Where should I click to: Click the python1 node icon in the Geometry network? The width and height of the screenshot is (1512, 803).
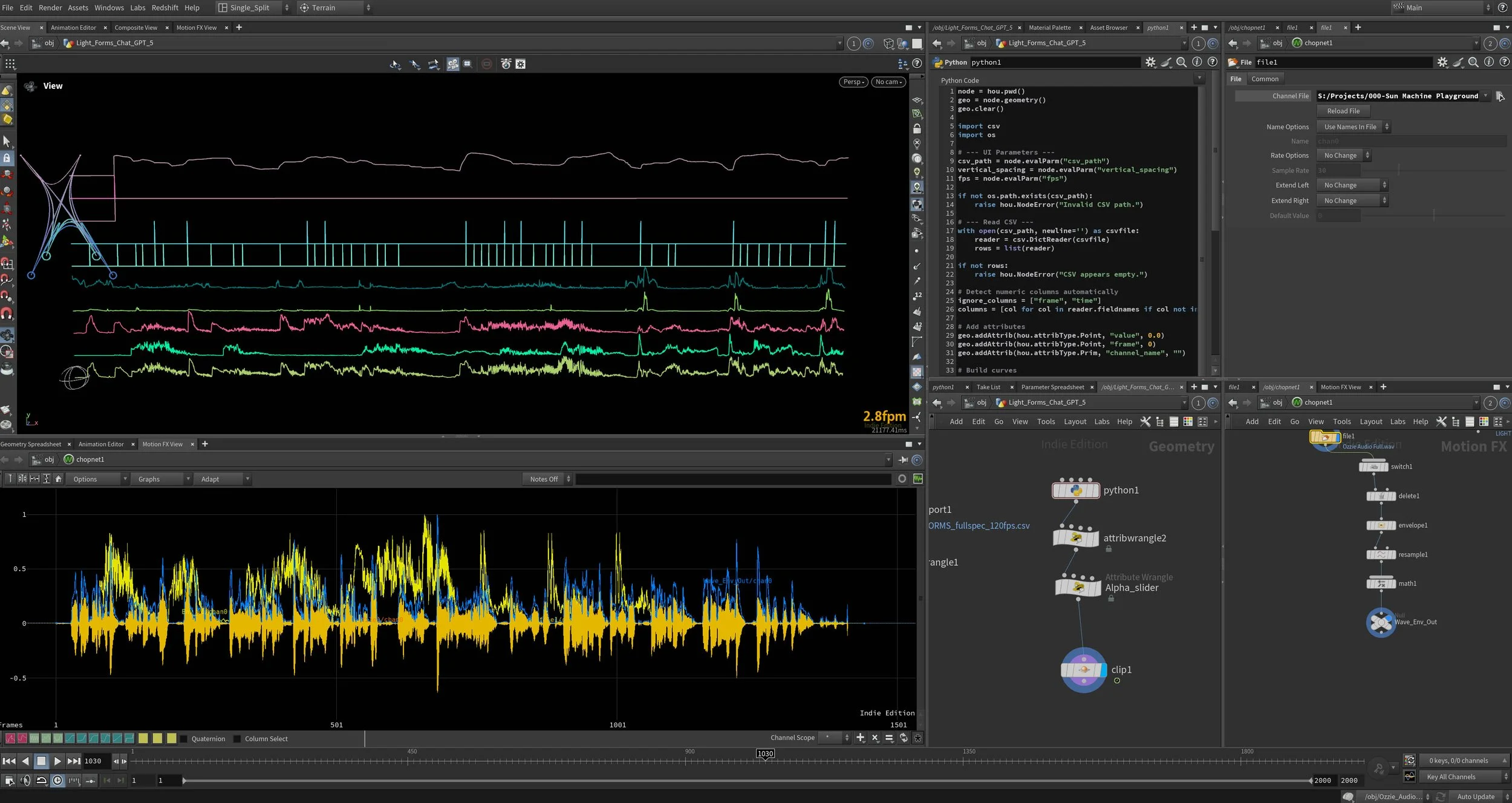point(1076,490)
